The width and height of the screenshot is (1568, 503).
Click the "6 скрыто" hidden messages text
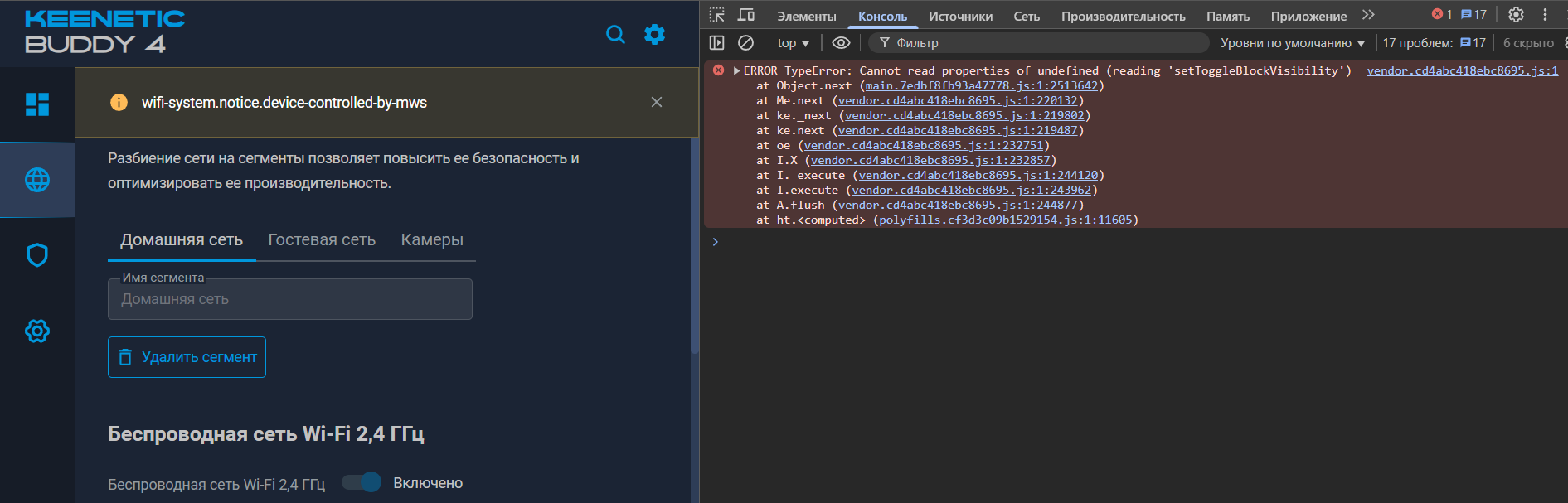[x=1528, y=42]
